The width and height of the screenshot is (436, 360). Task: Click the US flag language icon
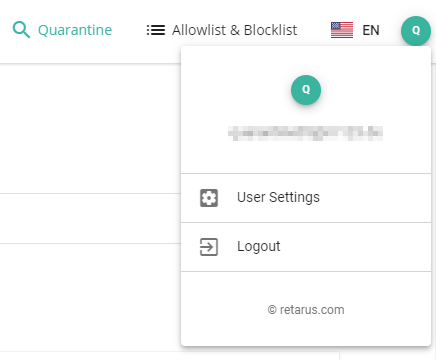[x=342, y=30]
